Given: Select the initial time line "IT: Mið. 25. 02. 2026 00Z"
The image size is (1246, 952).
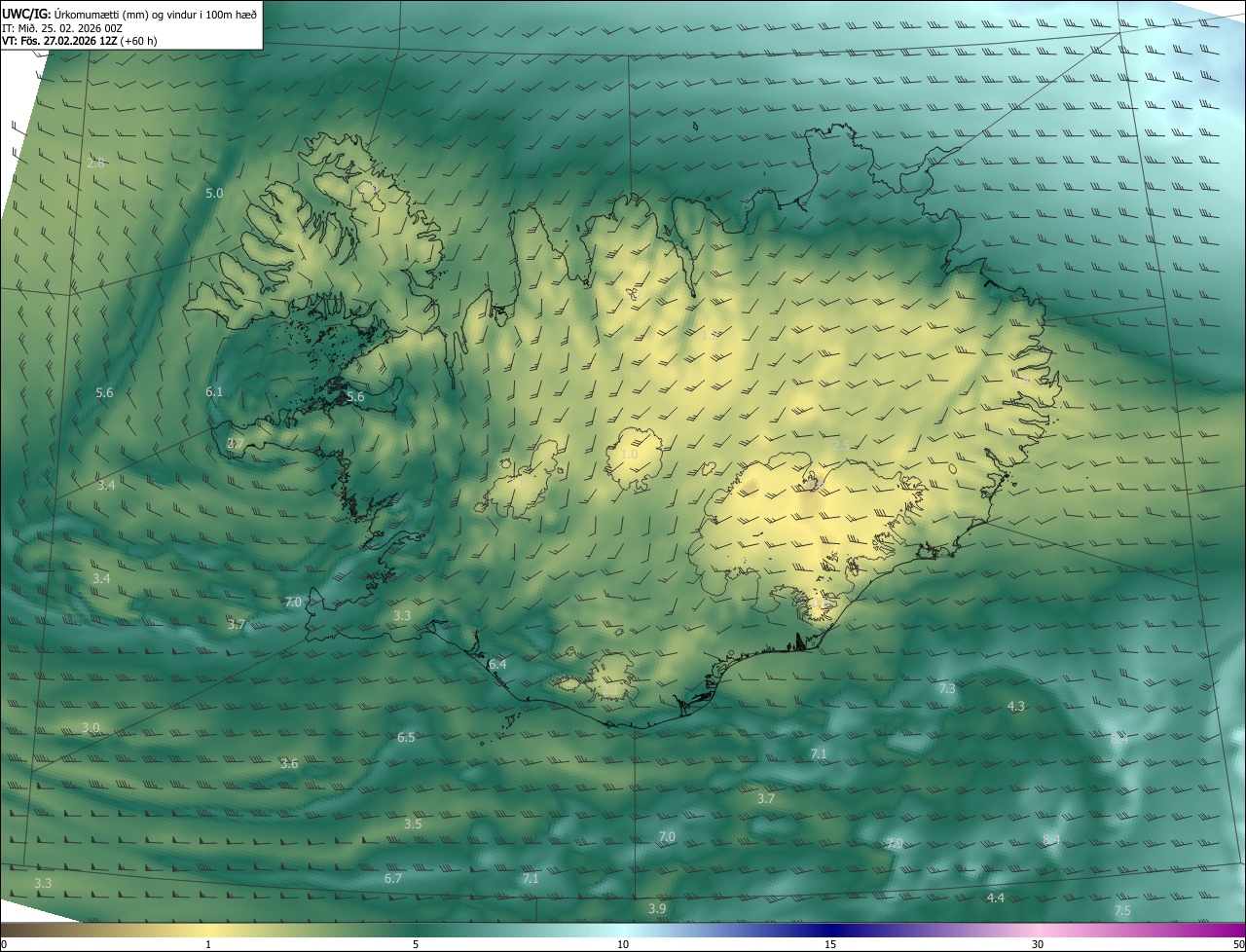Looking at the screenshot, I should (61, 27).
